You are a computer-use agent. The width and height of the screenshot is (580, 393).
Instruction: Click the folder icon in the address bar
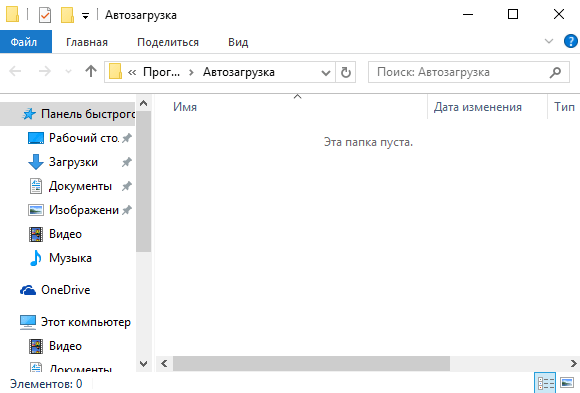[x=115, y=71]
